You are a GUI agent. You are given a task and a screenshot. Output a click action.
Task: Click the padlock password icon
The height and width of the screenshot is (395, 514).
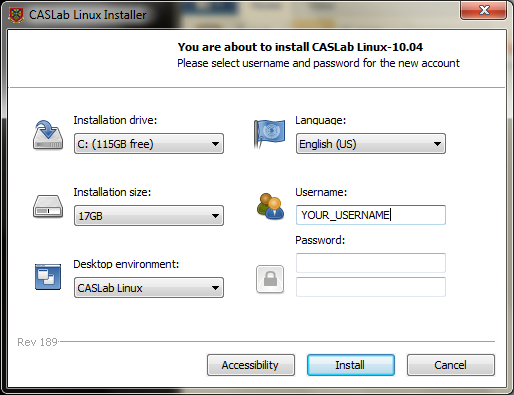pyautogui.click(x=270, y=279)
